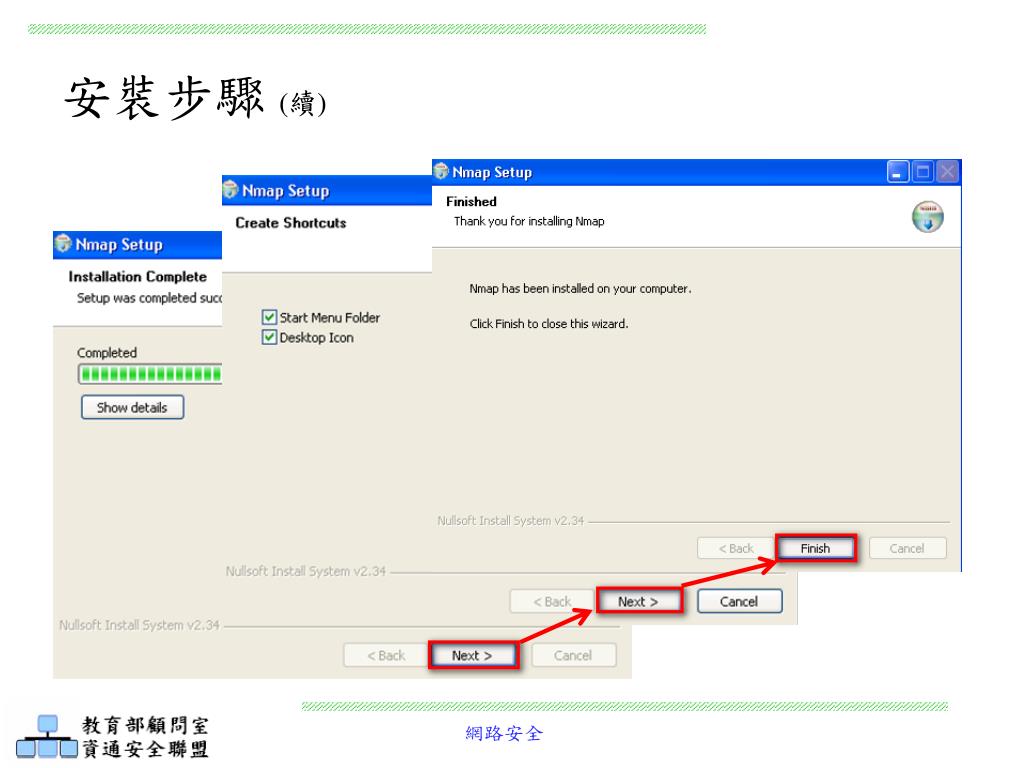
Task: Click the Nmap installer globe logo
Action: coord(927,217)
